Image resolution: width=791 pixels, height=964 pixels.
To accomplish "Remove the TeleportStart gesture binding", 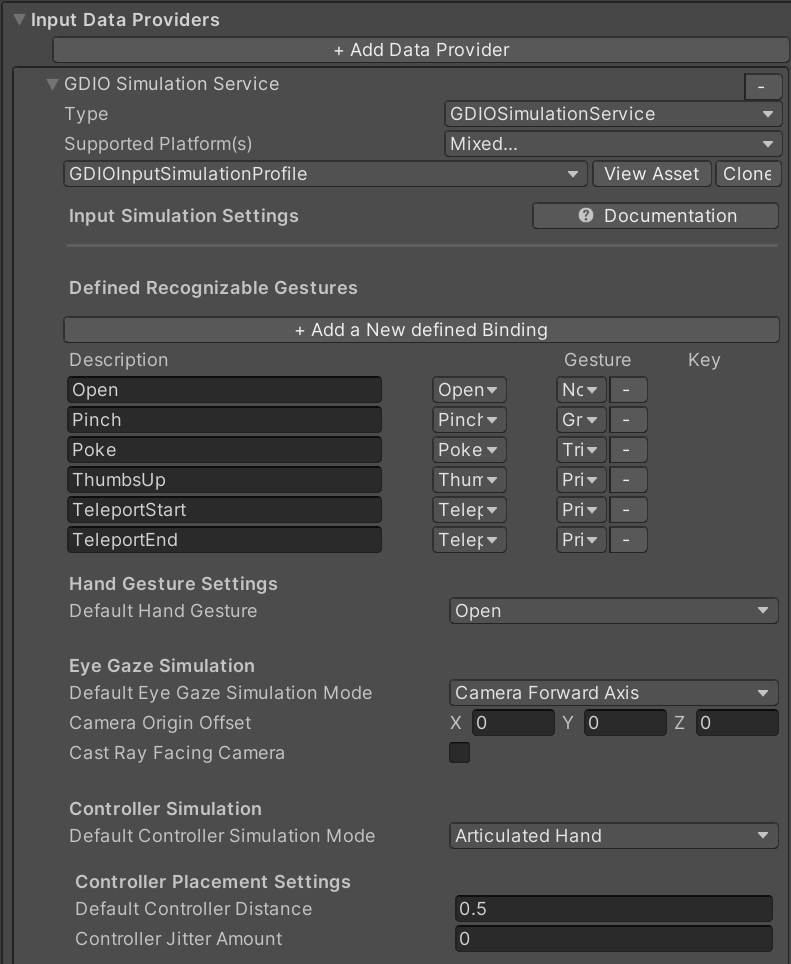I will click(628, 510).
